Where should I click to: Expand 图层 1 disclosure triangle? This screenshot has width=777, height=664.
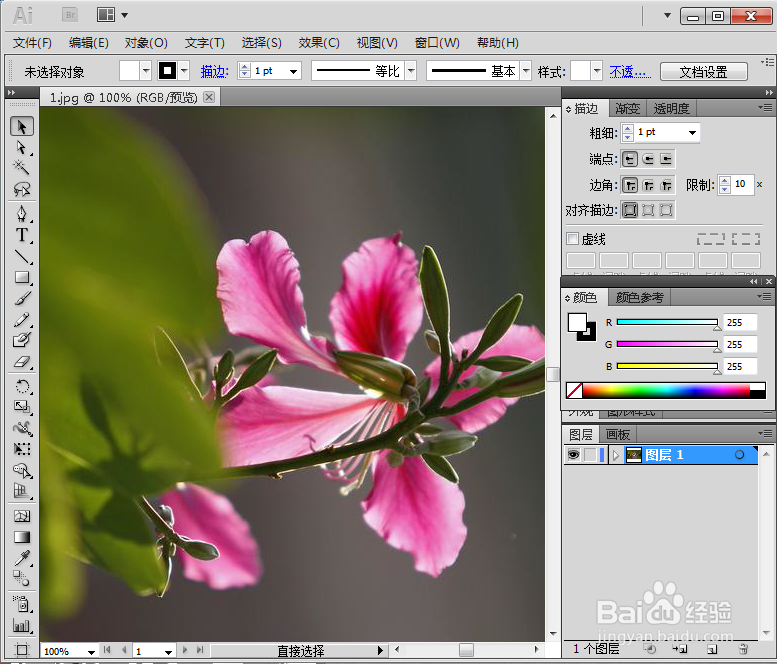pyautogui.click(x=615, y=455)
